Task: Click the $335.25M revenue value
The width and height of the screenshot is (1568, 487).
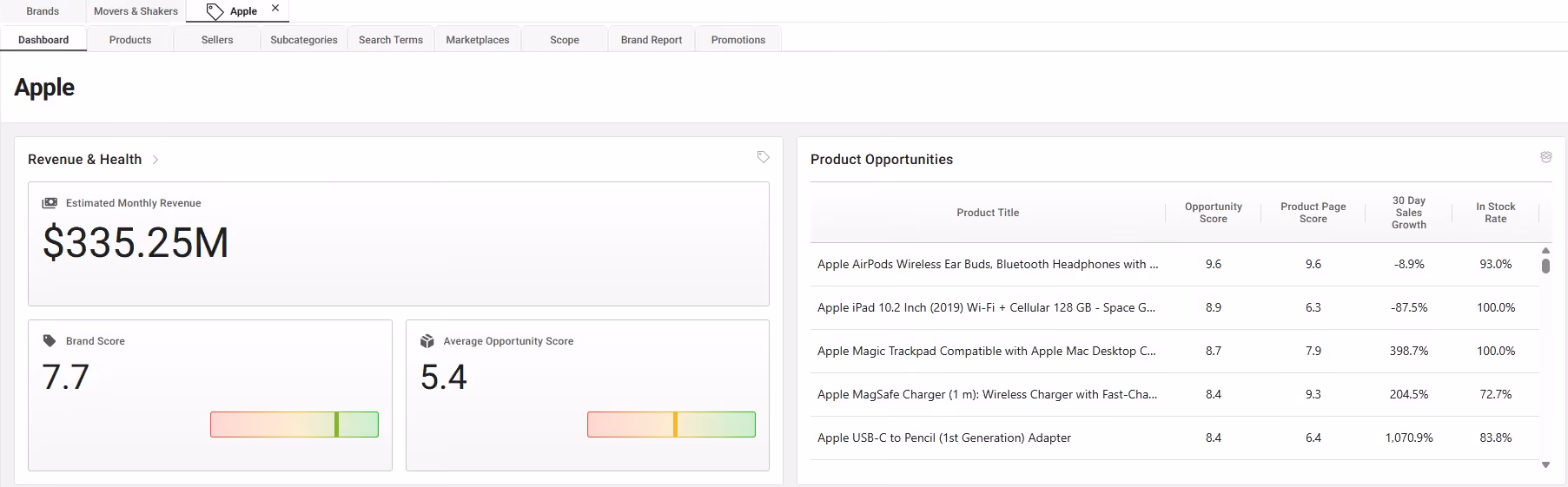Action: [x=136, y=243]
